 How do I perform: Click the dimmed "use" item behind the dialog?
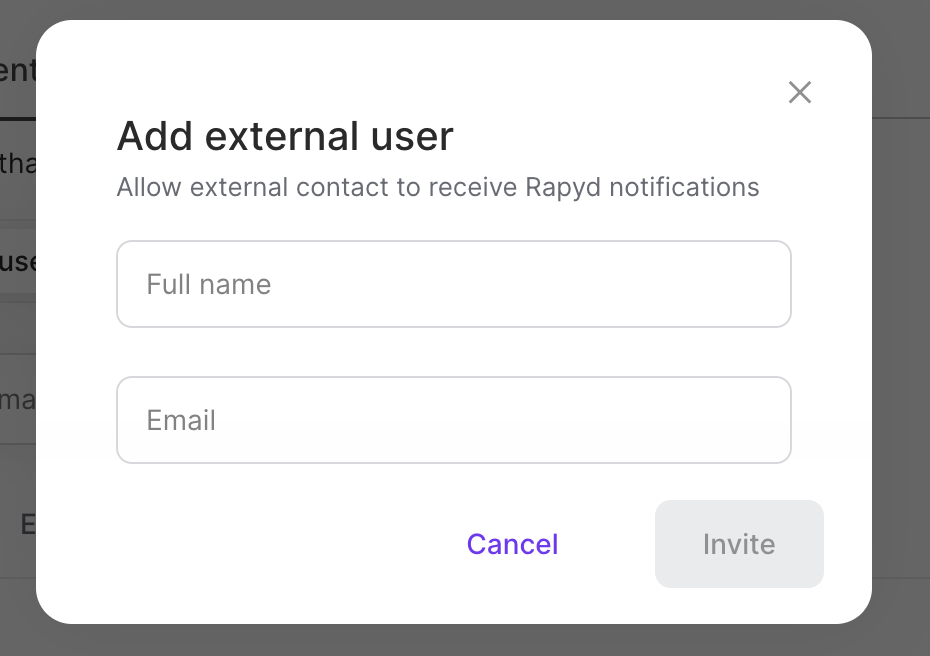[18, 262]
